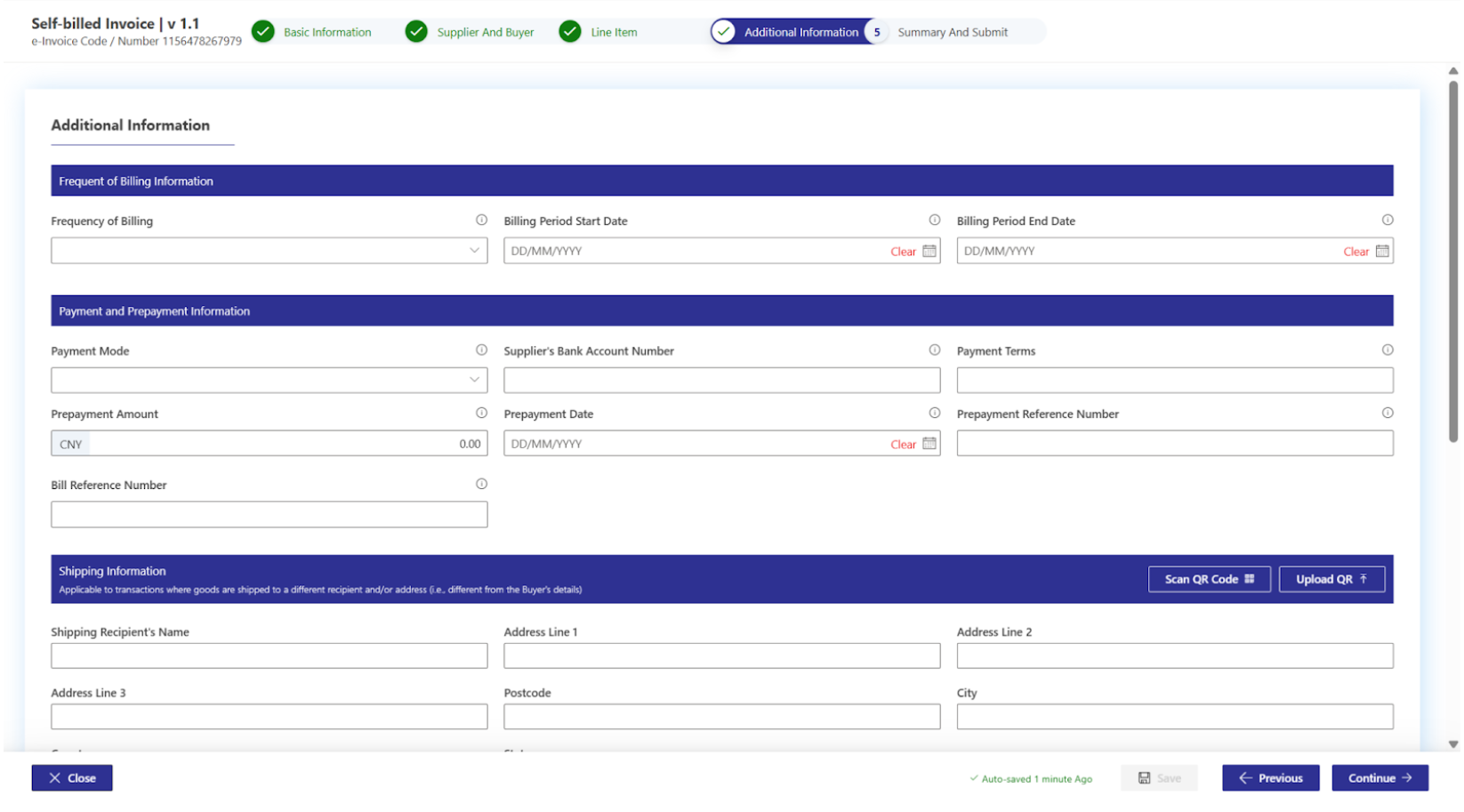Open calendar picker for Billing Period End Date
Image resolution: width=1464 pixels, height=812 pixels.
(x=1381, y=251)
